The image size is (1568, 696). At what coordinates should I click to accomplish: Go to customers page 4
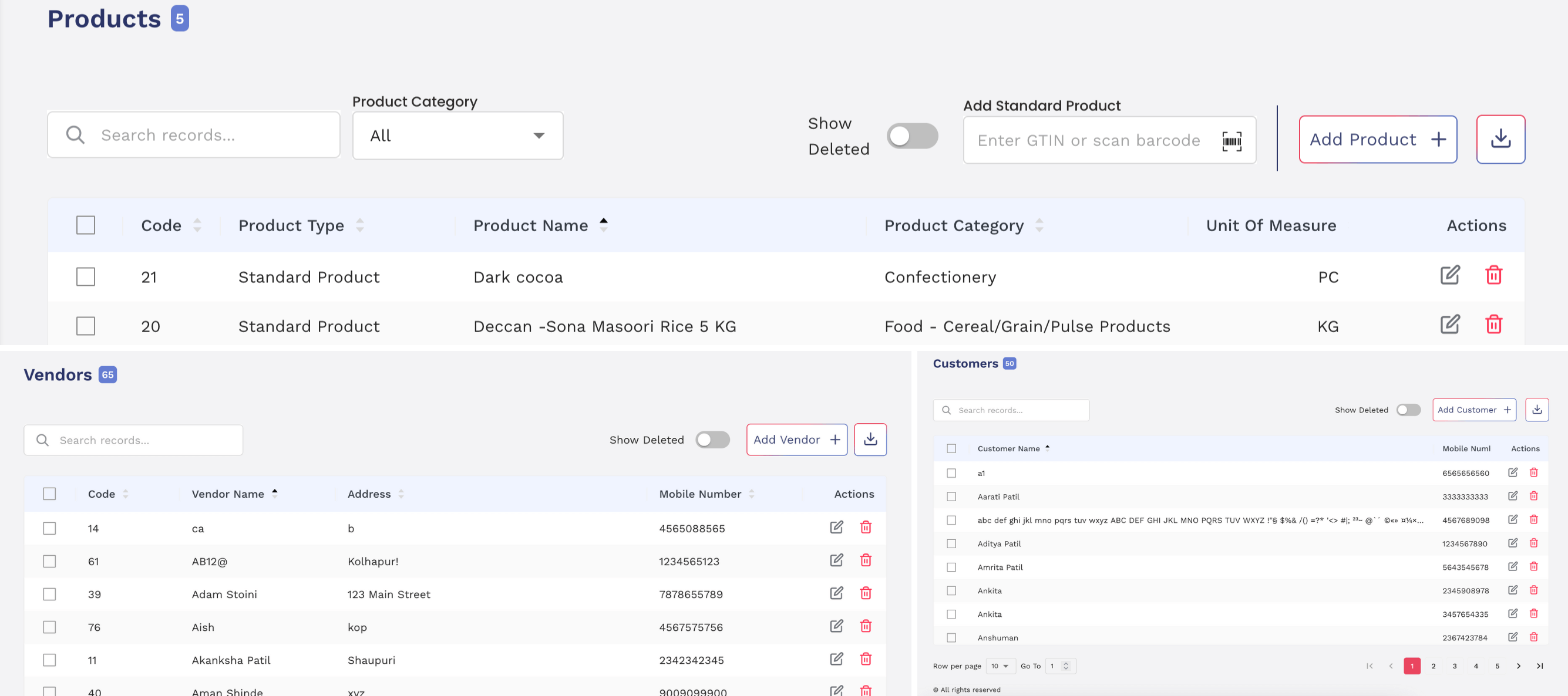1476,665
